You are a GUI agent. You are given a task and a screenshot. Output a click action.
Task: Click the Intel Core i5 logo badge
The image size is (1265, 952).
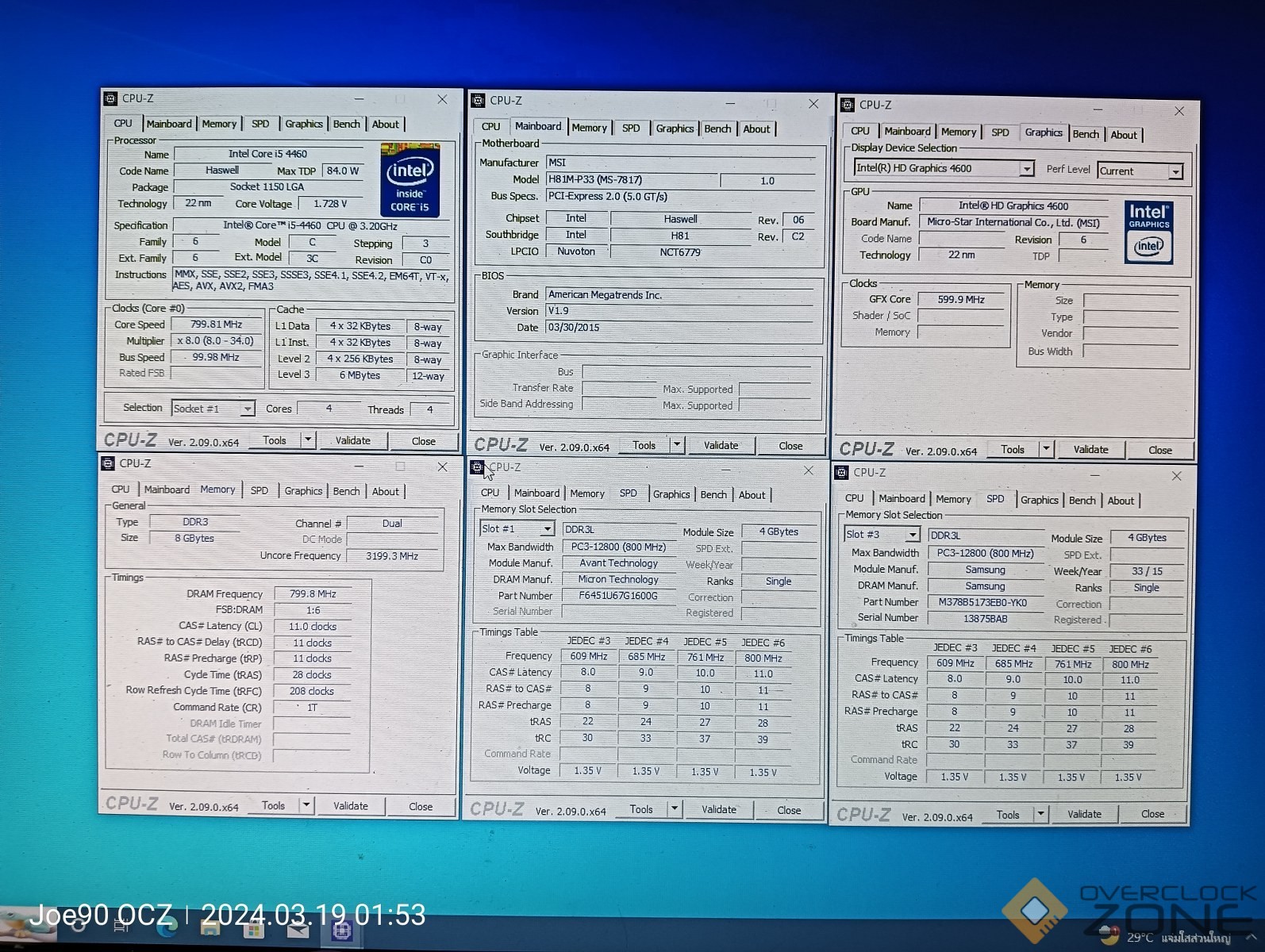409,180
